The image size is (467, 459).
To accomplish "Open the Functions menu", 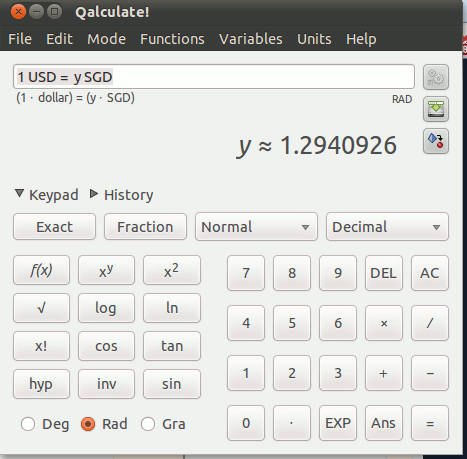I will click(172, 39).
